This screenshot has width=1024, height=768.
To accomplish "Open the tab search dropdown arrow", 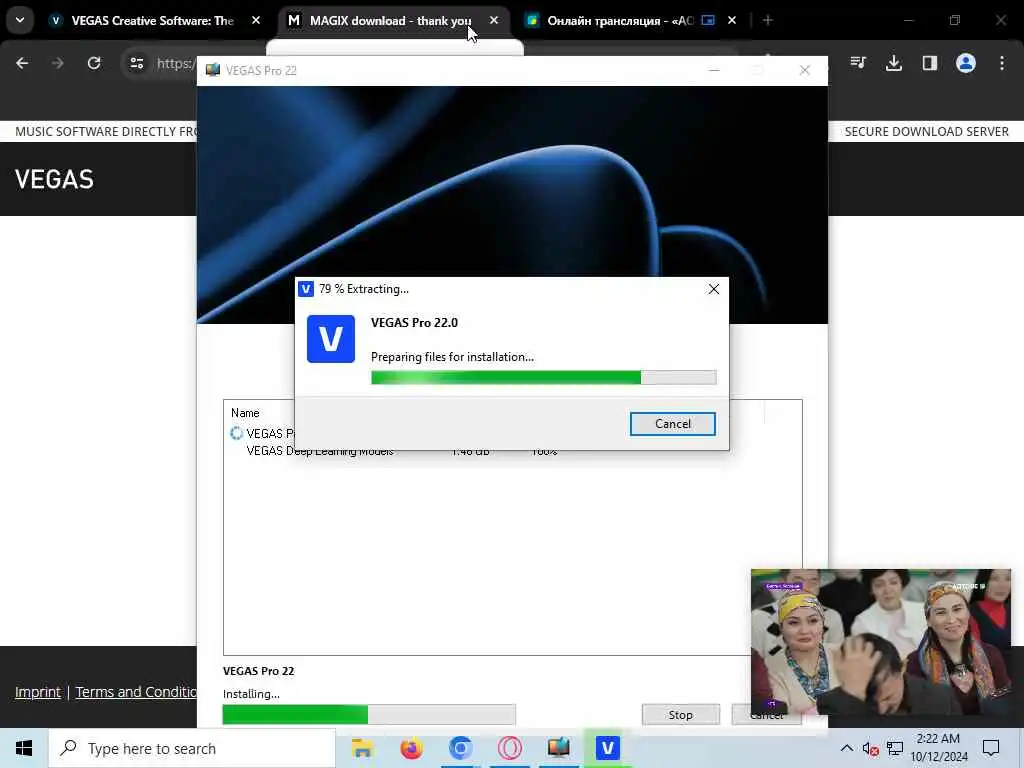I will click(x=20, y=20).
